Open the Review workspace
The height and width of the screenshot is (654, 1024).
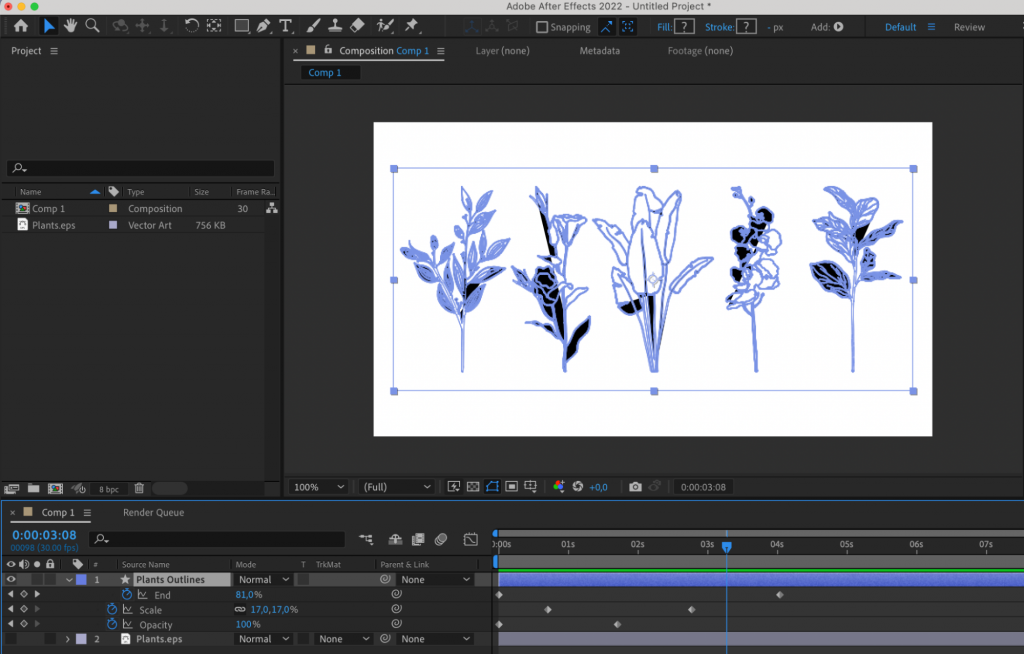click(969, 27)
